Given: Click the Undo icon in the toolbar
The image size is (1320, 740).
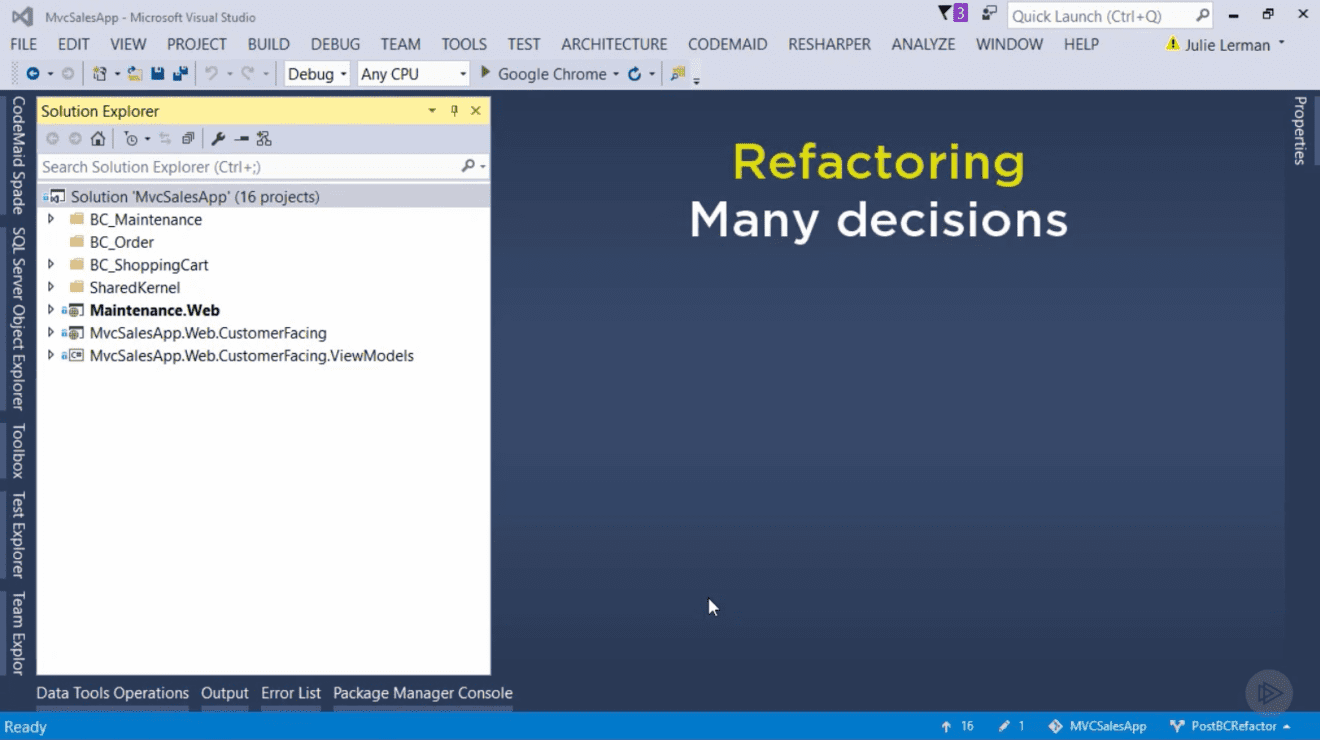Looking at the screenshot, I should coord(210,72).
